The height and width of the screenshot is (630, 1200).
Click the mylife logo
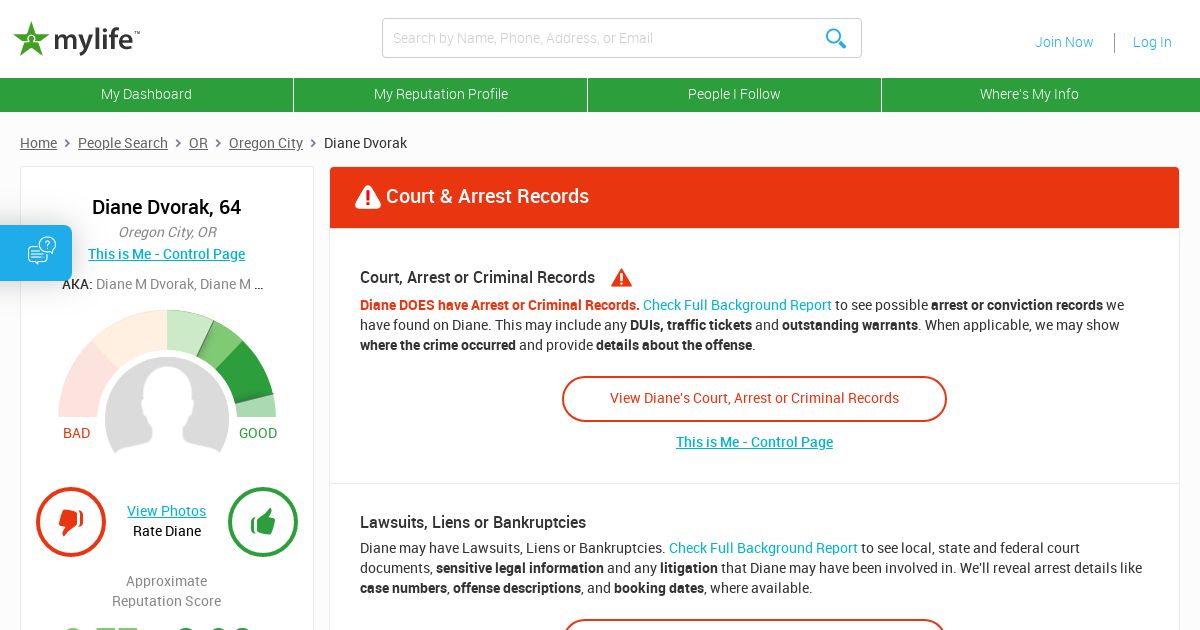pos(76,39)
